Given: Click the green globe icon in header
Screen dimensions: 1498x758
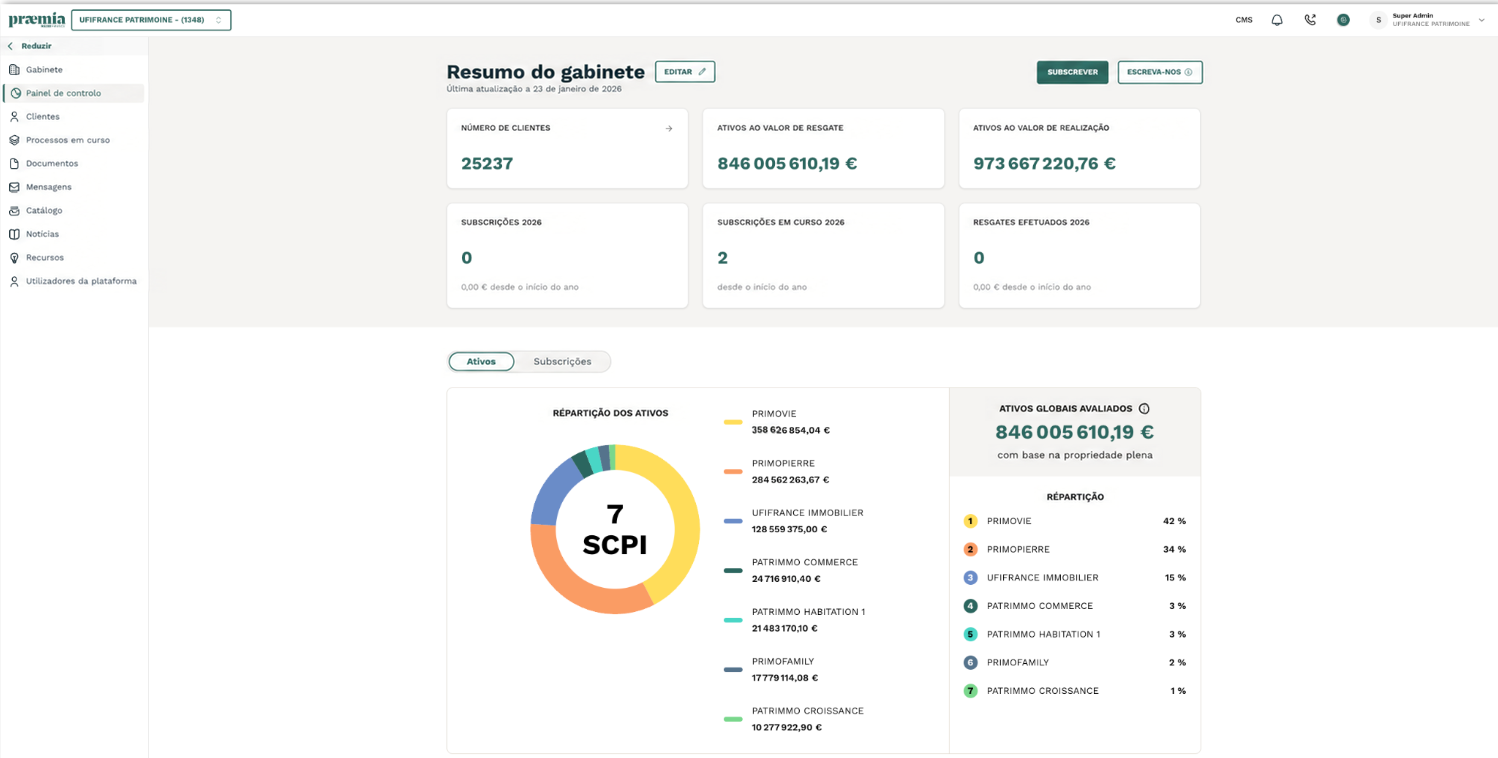Looking at the screenshot, I should [x=1343, y=20].
